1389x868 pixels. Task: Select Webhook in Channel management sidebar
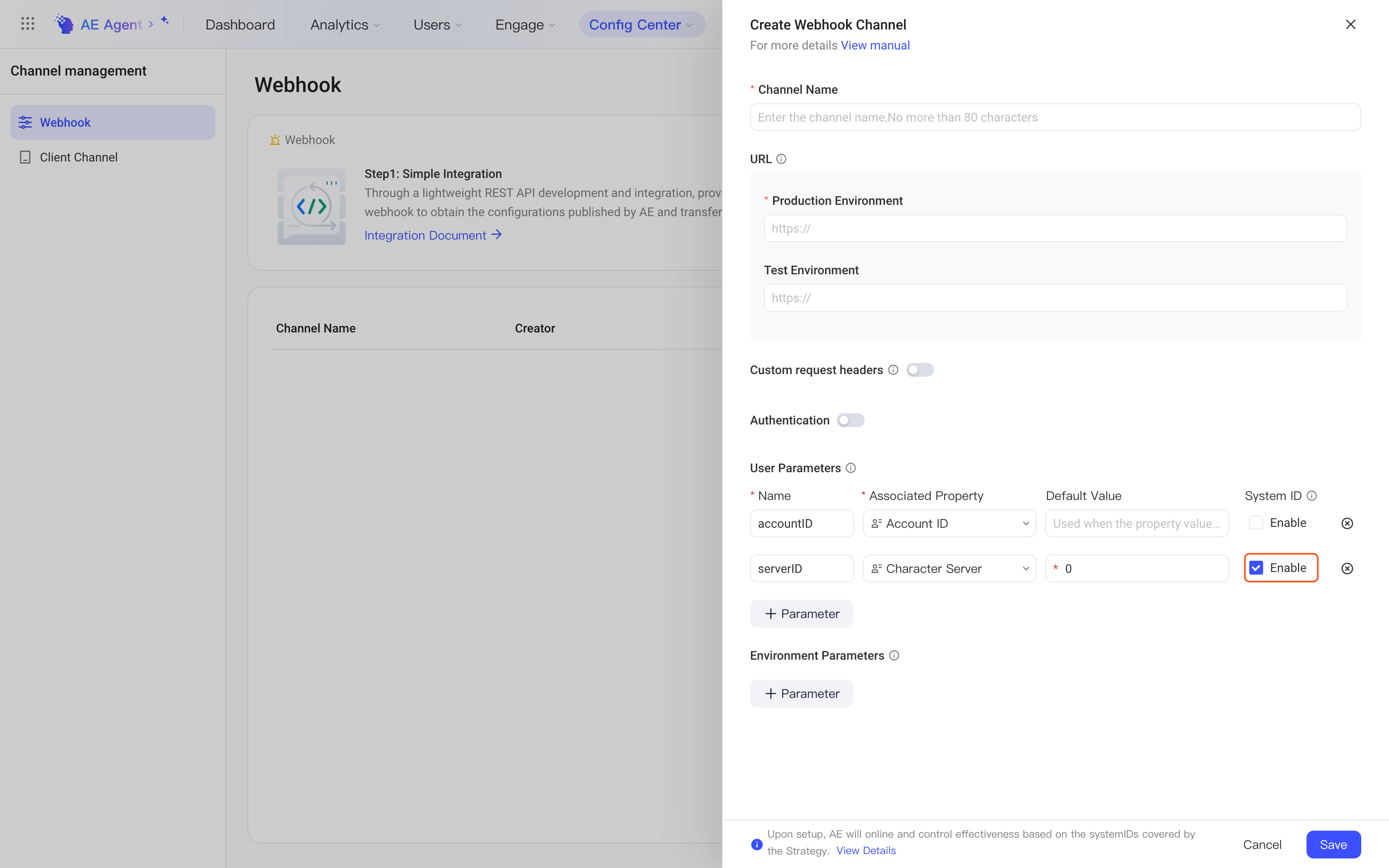pyautogui.click(x=112, y=122)
